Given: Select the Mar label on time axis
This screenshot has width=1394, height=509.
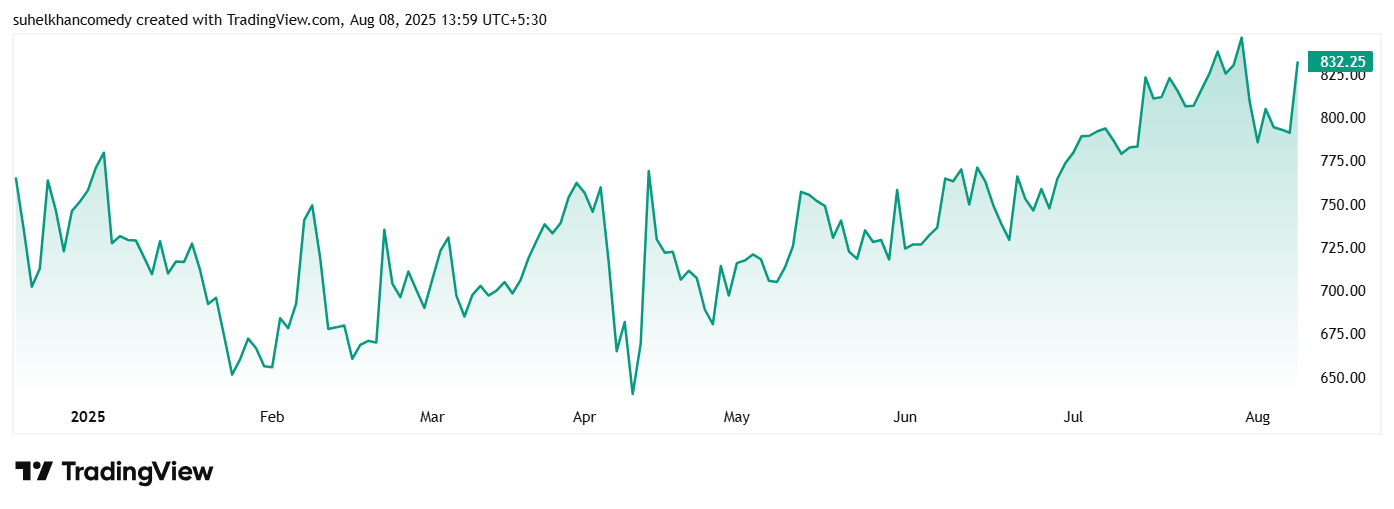Looking at the screenshot, I should 432,417.
